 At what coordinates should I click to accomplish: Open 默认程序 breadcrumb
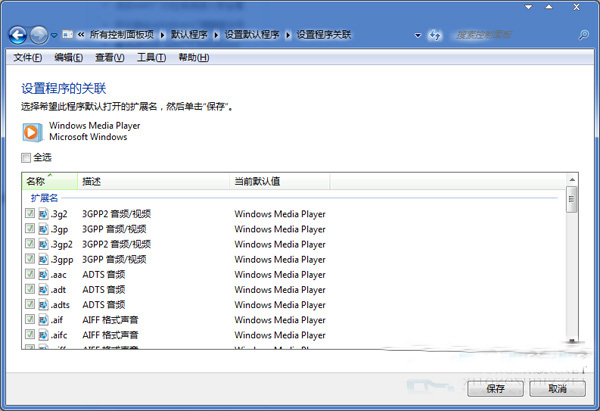point(189,35)
